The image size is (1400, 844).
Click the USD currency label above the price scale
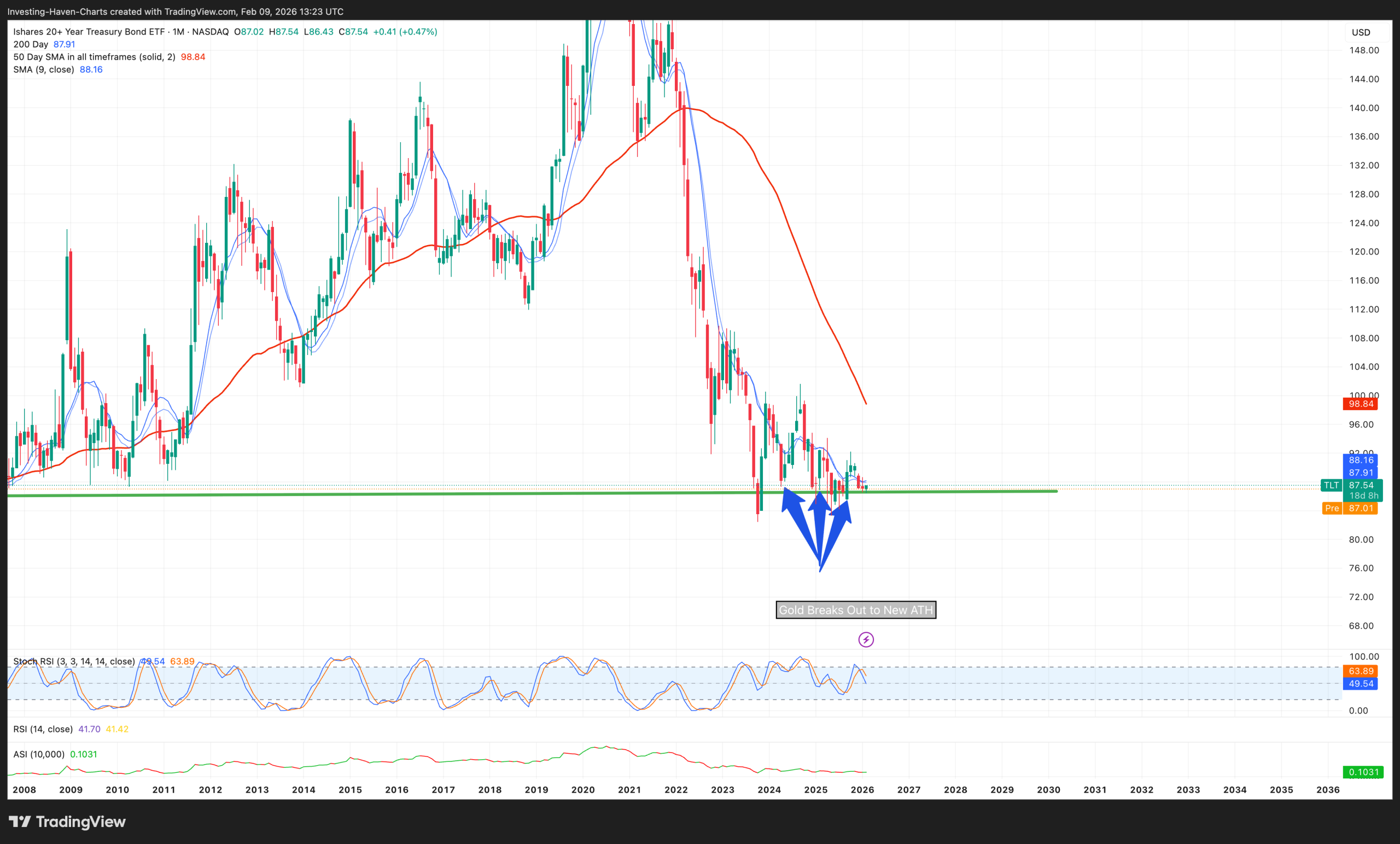[x=1360, y=32]
